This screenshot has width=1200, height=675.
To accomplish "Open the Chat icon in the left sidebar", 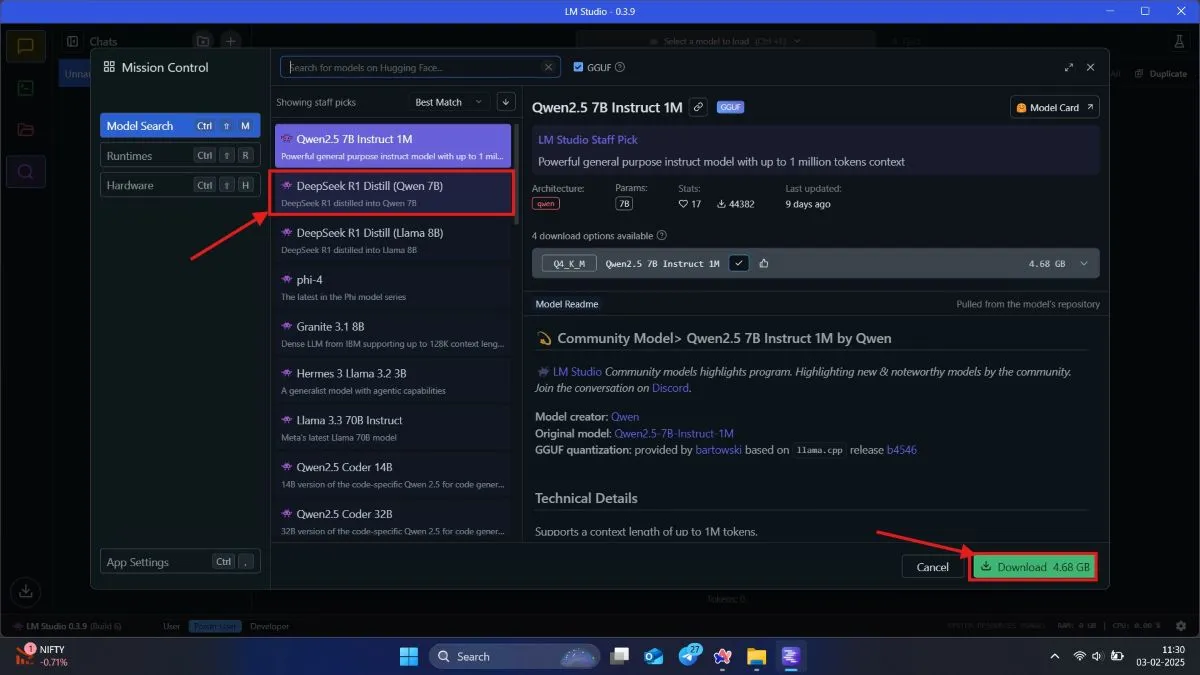I will pyautogui.click(x=26, y=46).
